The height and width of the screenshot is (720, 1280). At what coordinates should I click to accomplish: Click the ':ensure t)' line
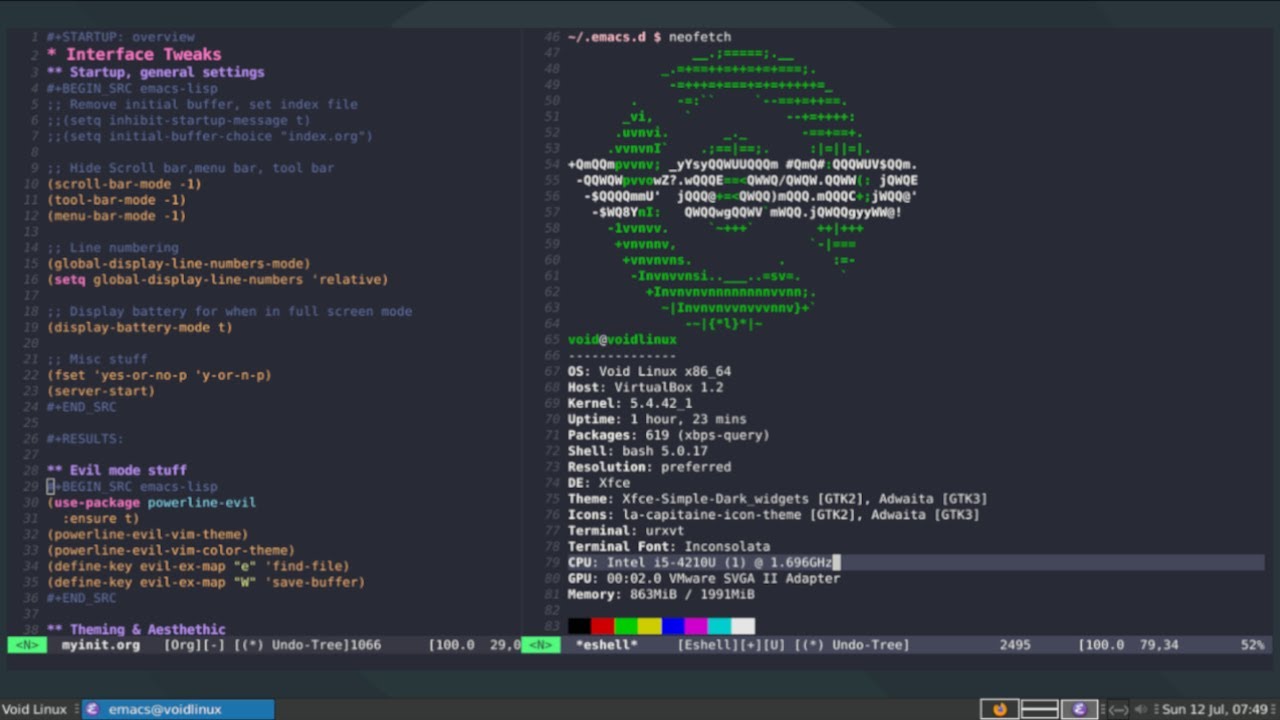pos(101,518)
